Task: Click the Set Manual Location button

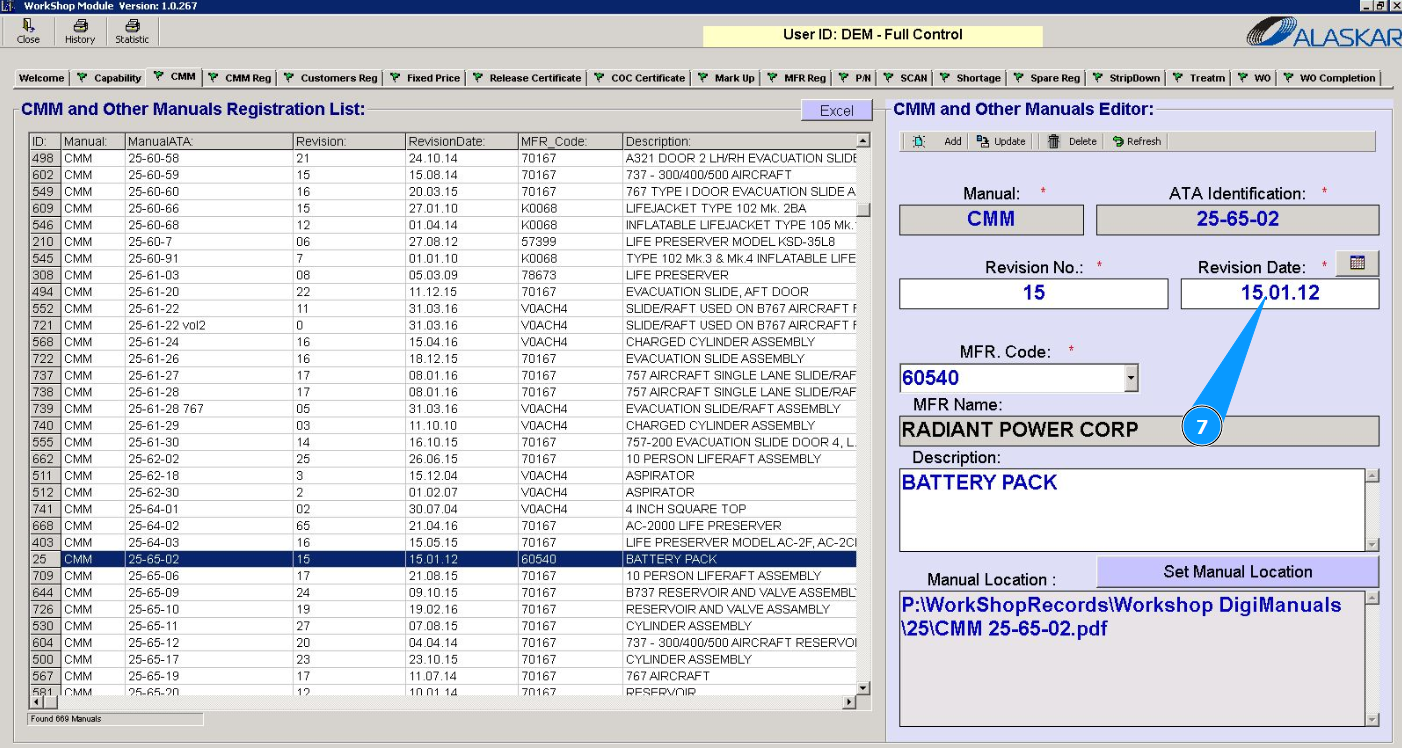Action: click(1237, 572)
